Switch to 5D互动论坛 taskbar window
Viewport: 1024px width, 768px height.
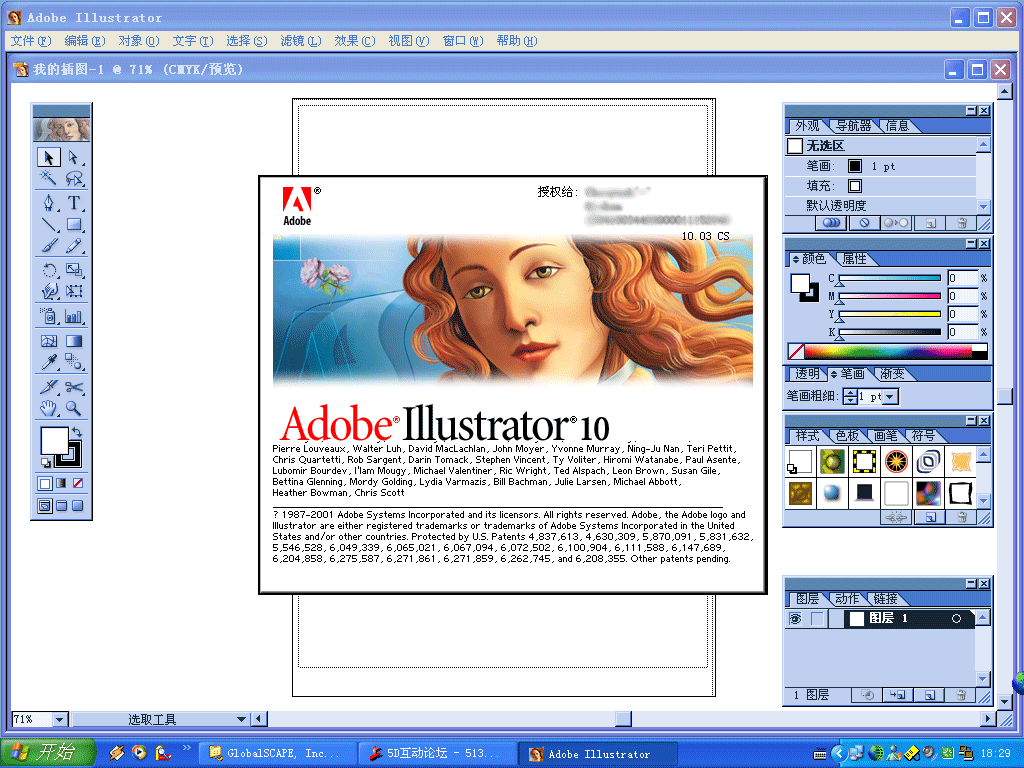(436, 754)
